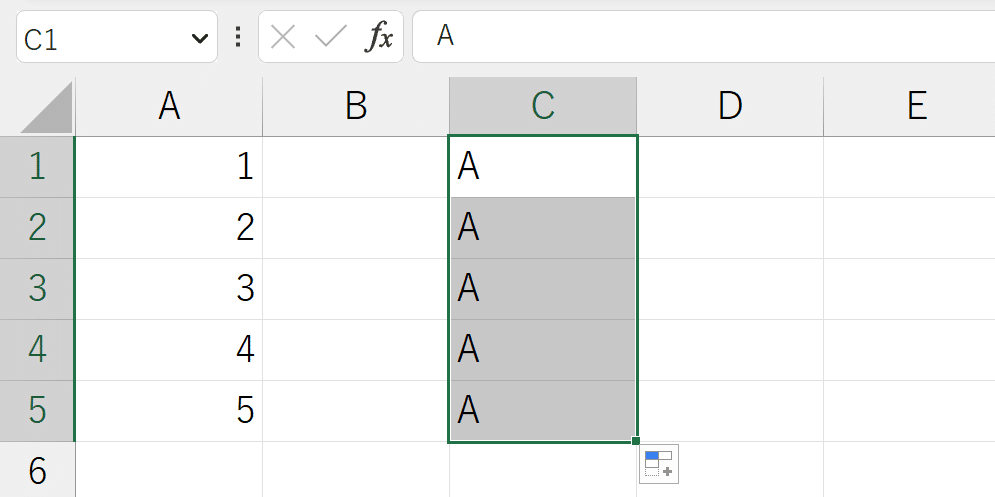Select column E header
This screenshot has width=995, height=497.
click(x=909, y=106)
